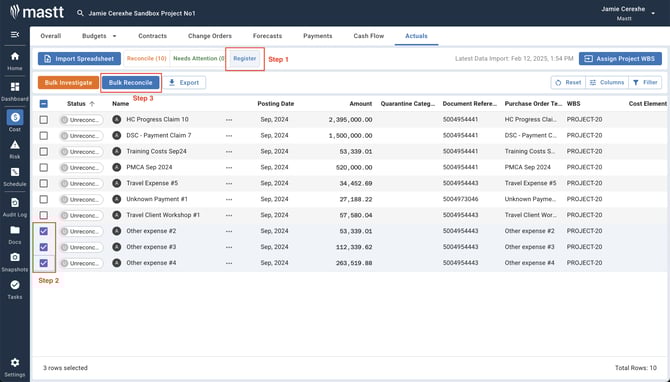Click Bulk Reconcile button
Viewport: 670px width, 382px height.
tap(130, 82)
